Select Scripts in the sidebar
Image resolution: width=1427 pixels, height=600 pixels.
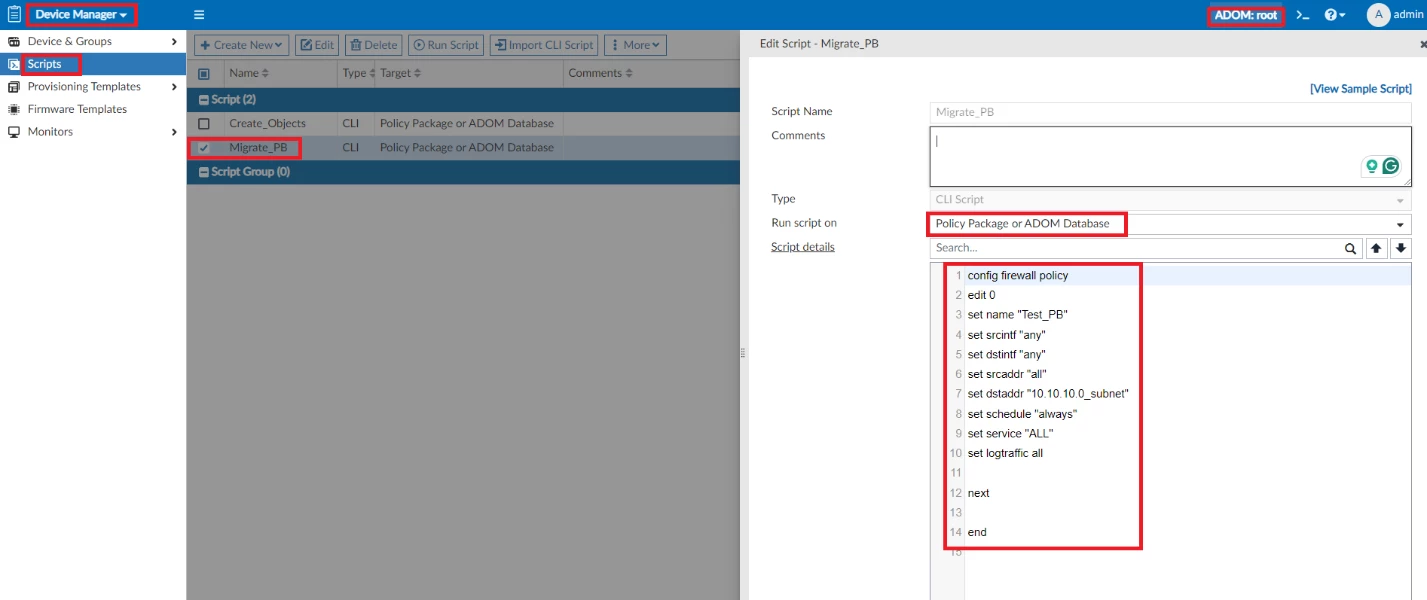coord(44,64)
